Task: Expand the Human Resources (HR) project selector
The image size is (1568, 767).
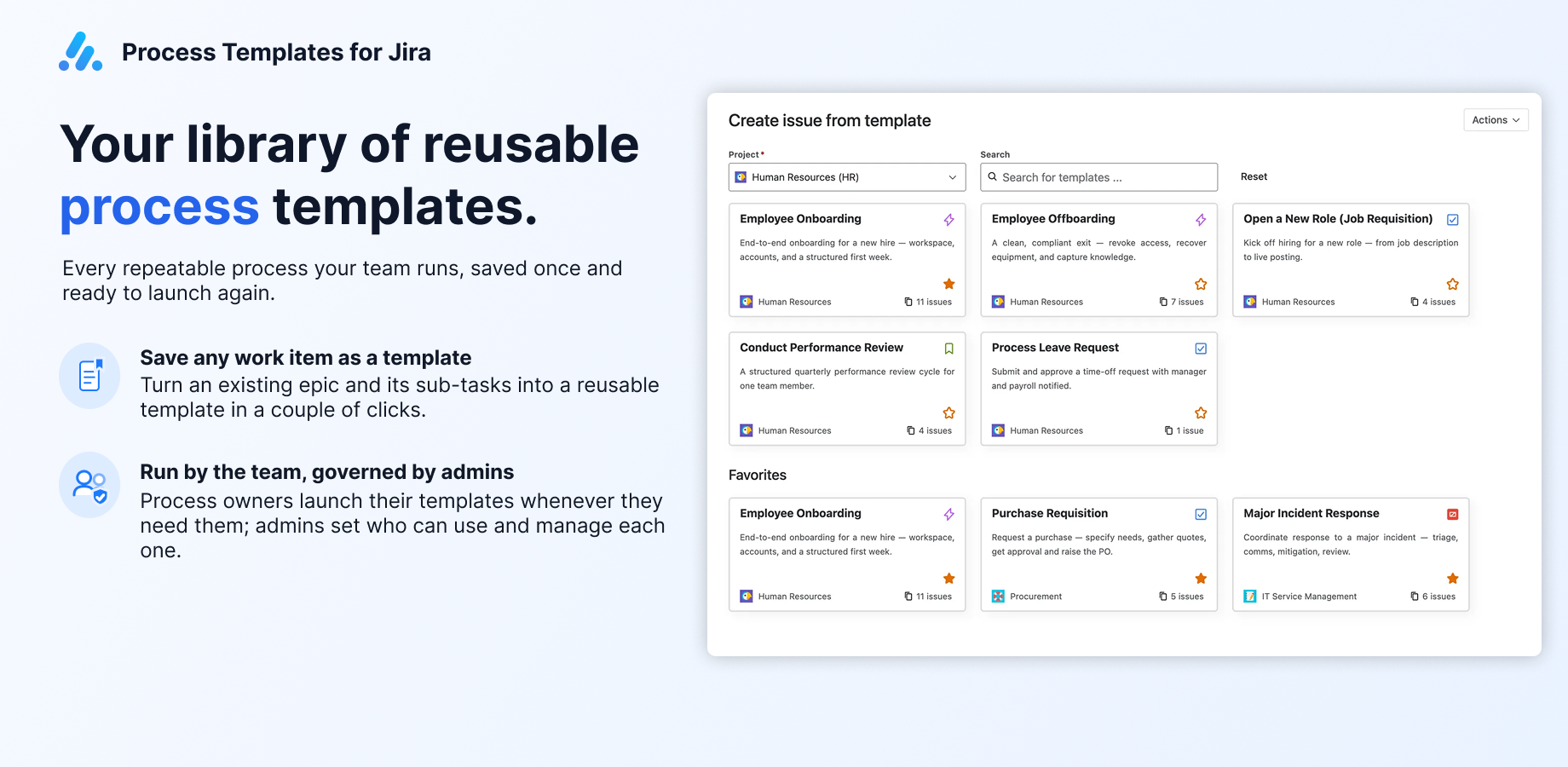Action: point(847,177)
